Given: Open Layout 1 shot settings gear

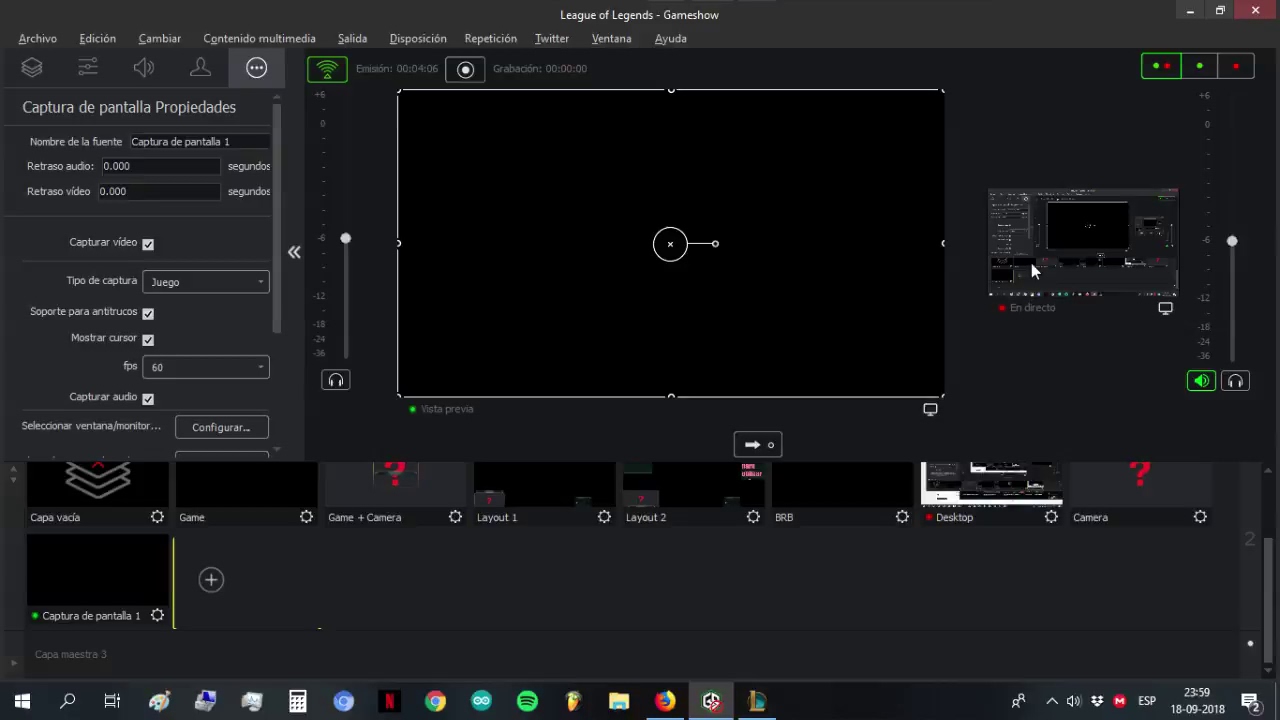Looking at the screenshot, I should (x=604, y=517).
